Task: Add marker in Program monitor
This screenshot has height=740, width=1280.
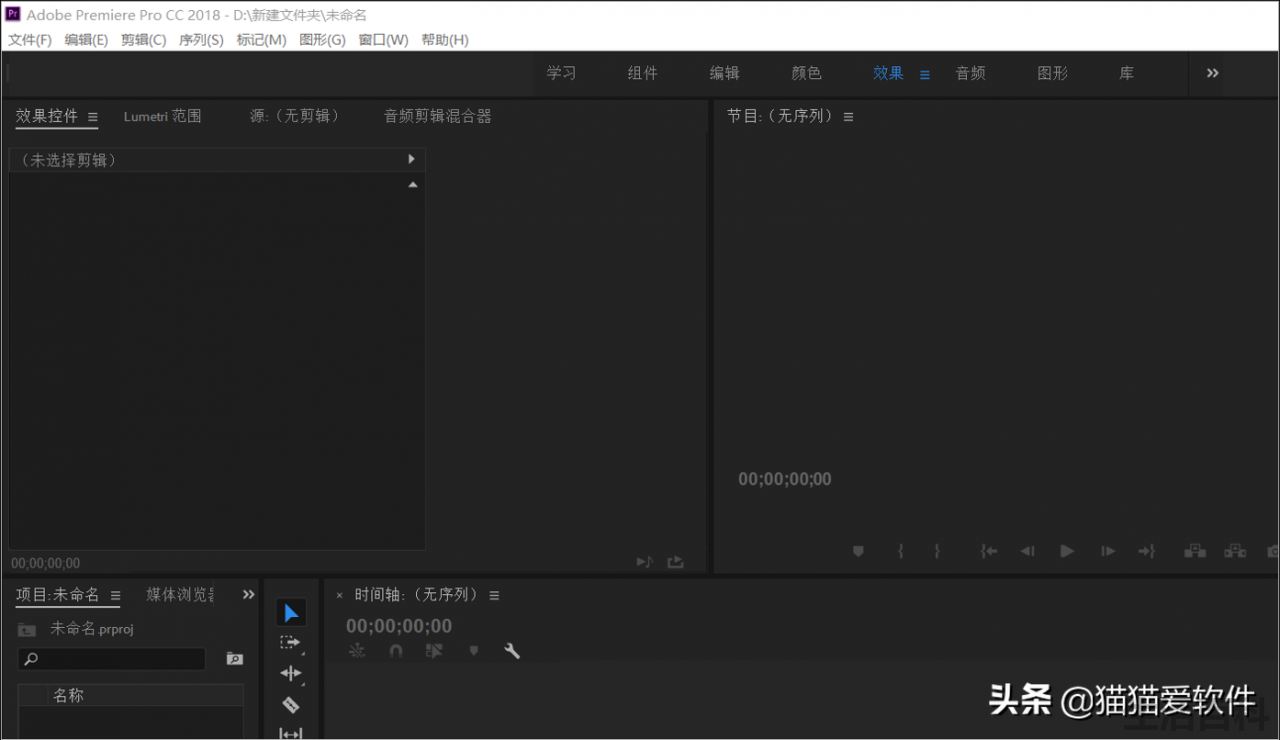Action: 858,551
